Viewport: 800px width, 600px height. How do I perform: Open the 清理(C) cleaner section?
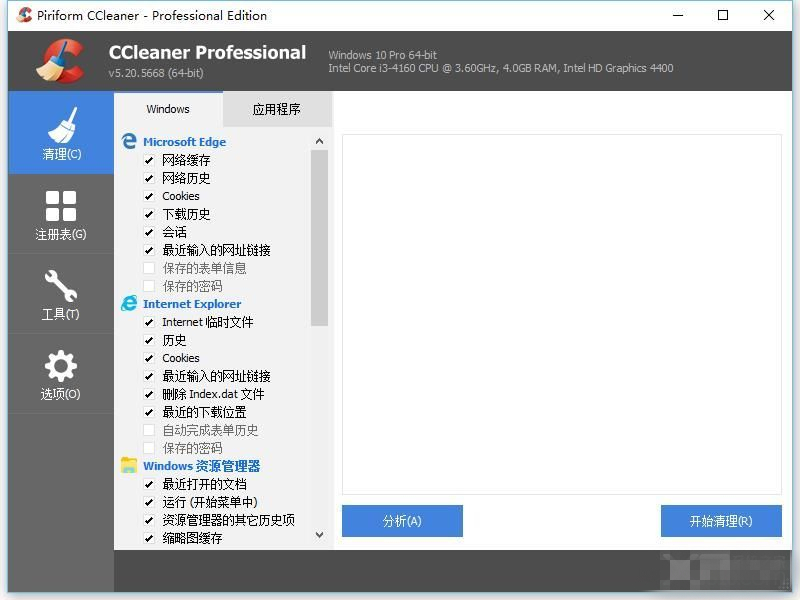(61, 133)
